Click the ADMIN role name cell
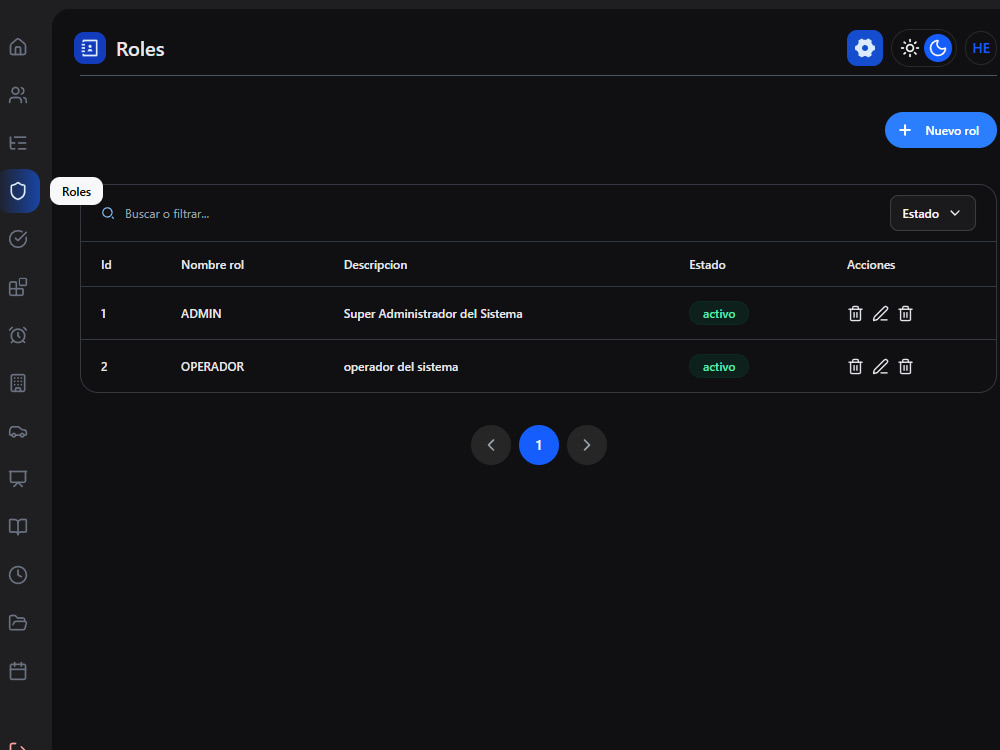Viewport: 1000px width, 750px height. 201,314
